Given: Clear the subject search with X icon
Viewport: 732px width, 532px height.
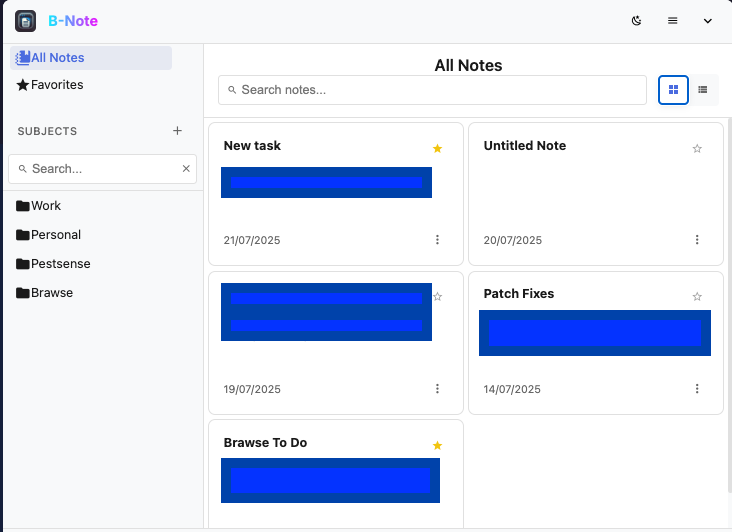Looking at the screenshot, I should pos(186,169).
